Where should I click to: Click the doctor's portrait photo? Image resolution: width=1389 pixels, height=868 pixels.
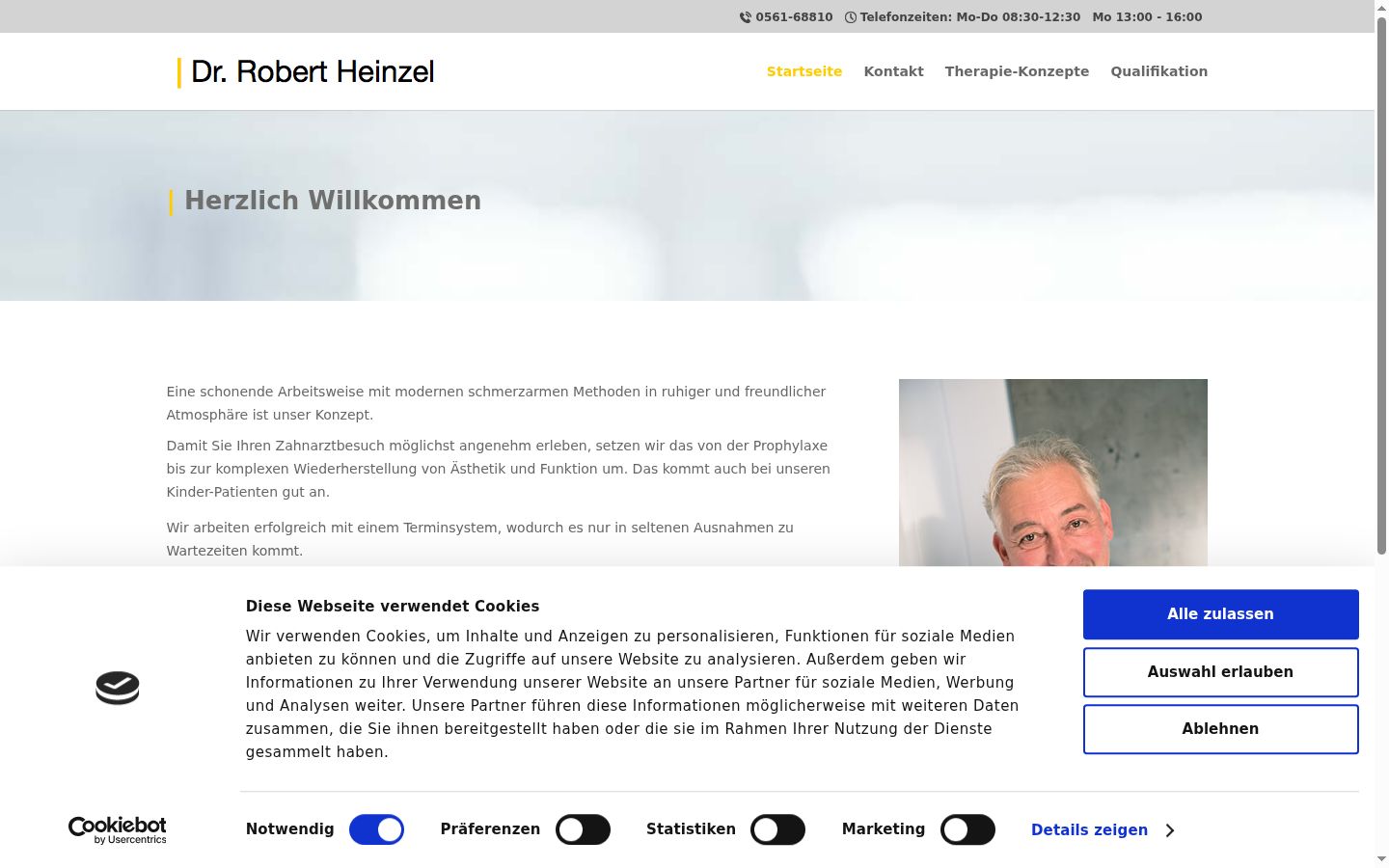pyautogui.click(x=1052, y=473)
